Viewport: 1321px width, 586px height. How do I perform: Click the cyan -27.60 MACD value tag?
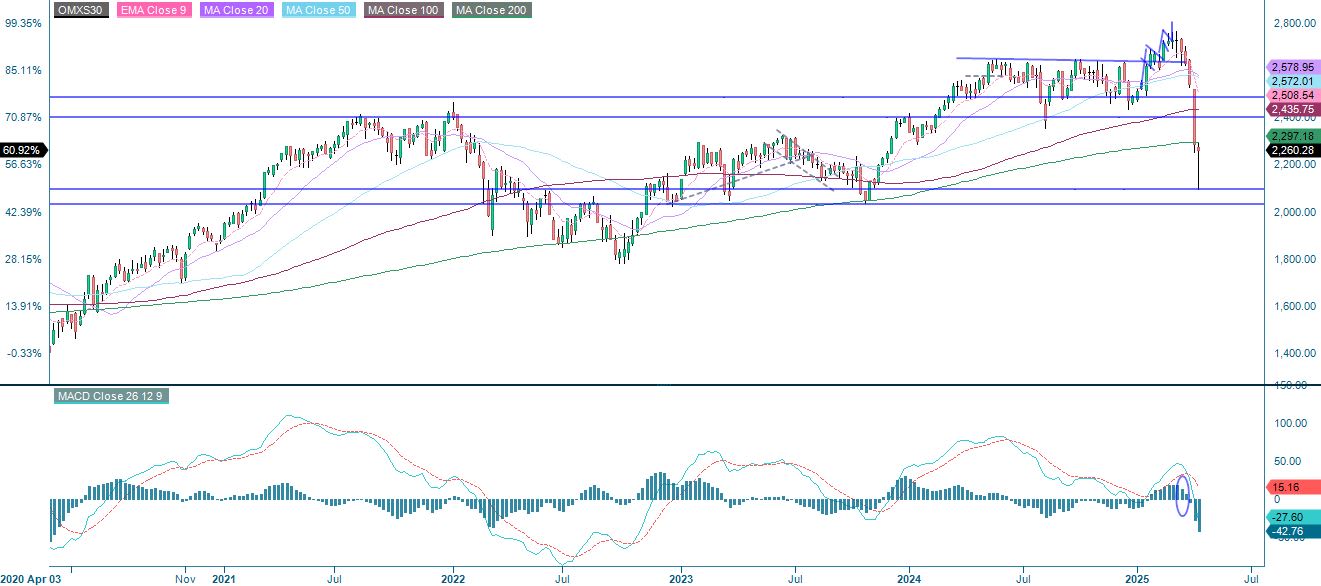coord(1285,517)
